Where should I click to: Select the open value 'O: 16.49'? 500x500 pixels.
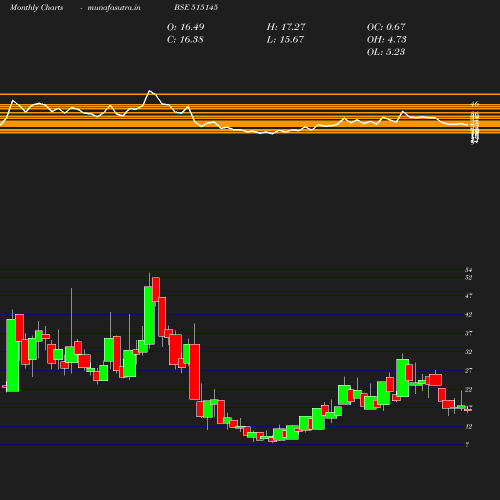click(x=185, y=27)
